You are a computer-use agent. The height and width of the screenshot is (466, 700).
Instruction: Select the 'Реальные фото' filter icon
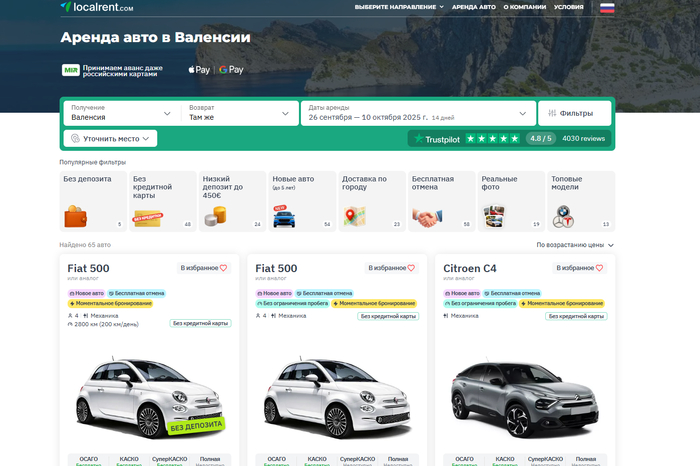tap(493, 216)
